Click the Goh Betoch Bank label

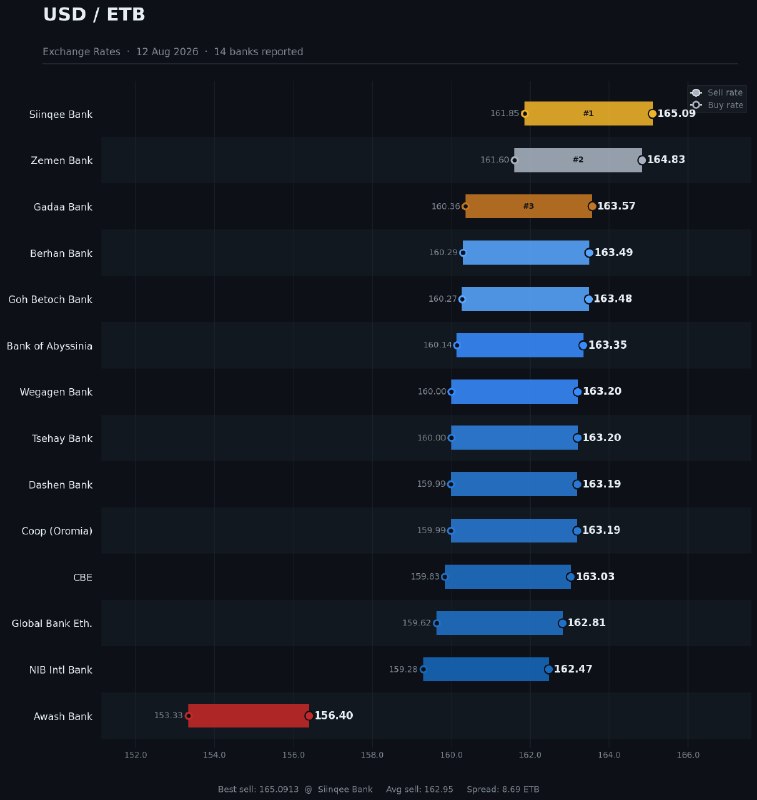pyautogui.click(x=50, y=299)
